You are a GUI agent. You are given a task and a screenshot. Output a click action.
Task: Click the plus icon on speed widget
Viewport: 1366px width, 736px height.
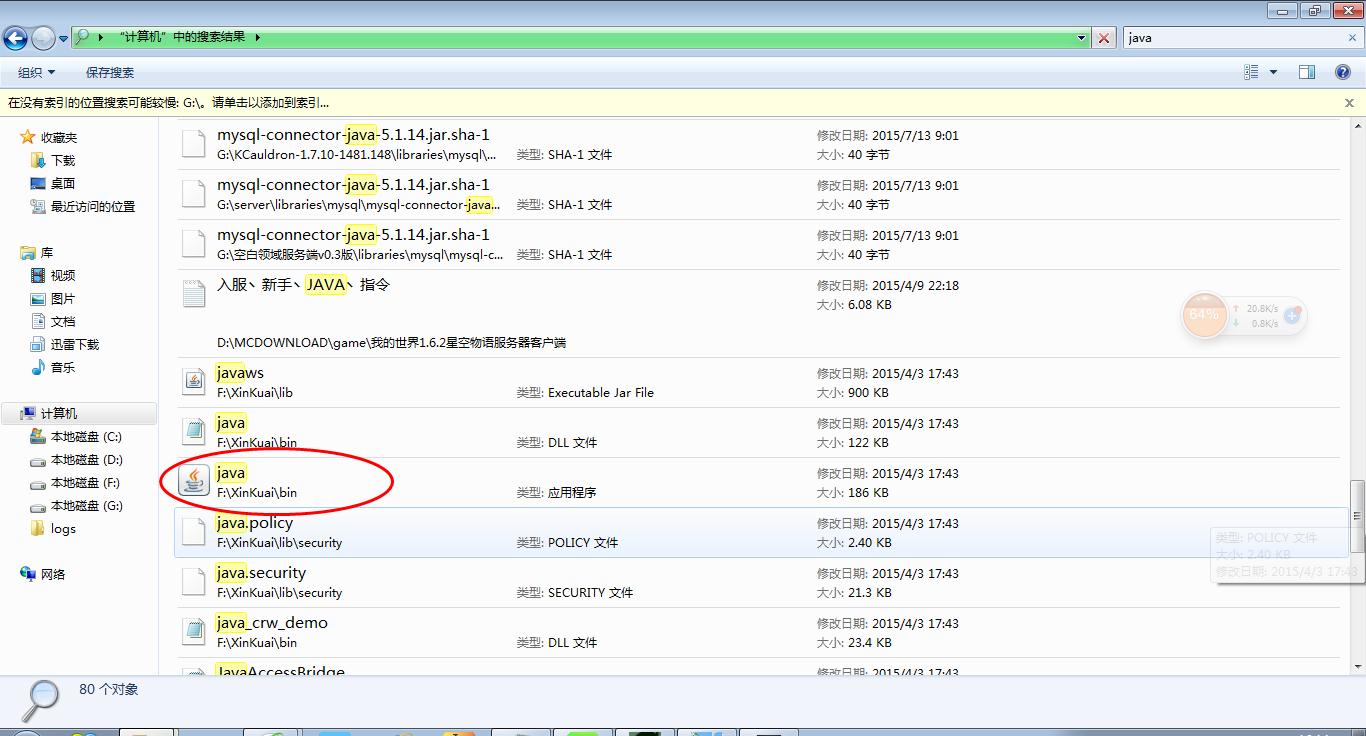pyautogui.click(x=1292, y=315)
